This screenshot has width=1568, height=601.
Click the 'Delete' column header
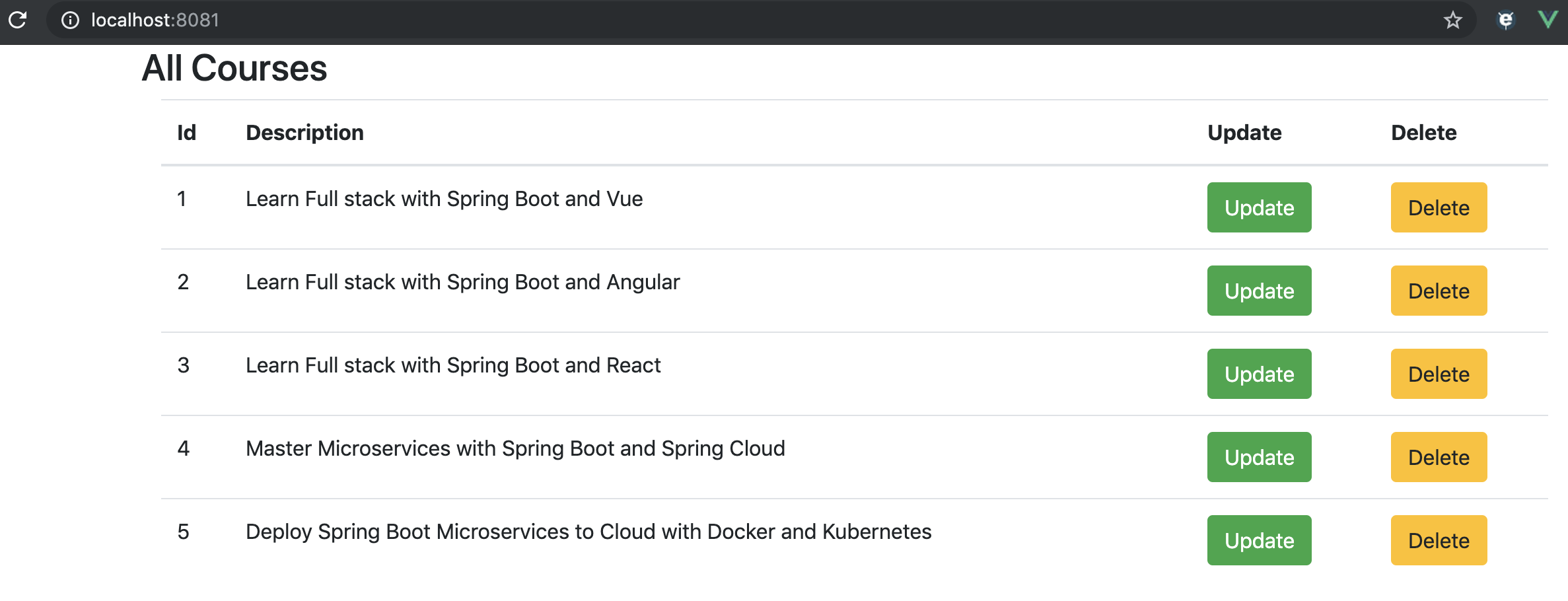tap(1423, 133)
